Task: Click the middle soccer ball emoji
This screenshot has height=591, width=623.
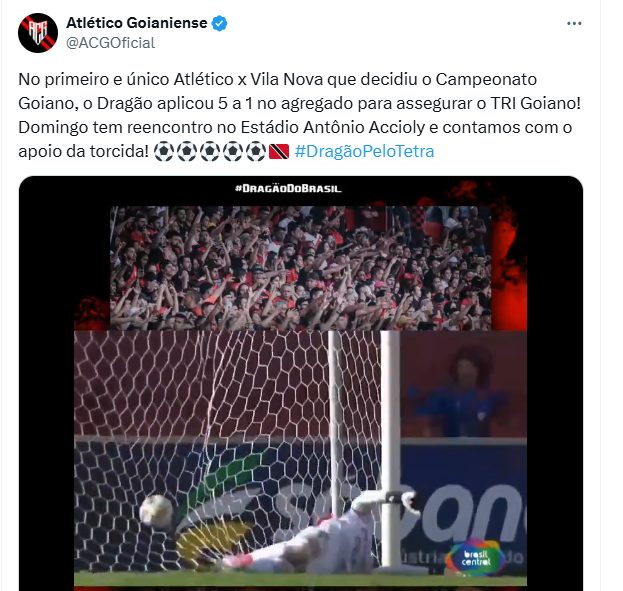Action: click(210, 151)
